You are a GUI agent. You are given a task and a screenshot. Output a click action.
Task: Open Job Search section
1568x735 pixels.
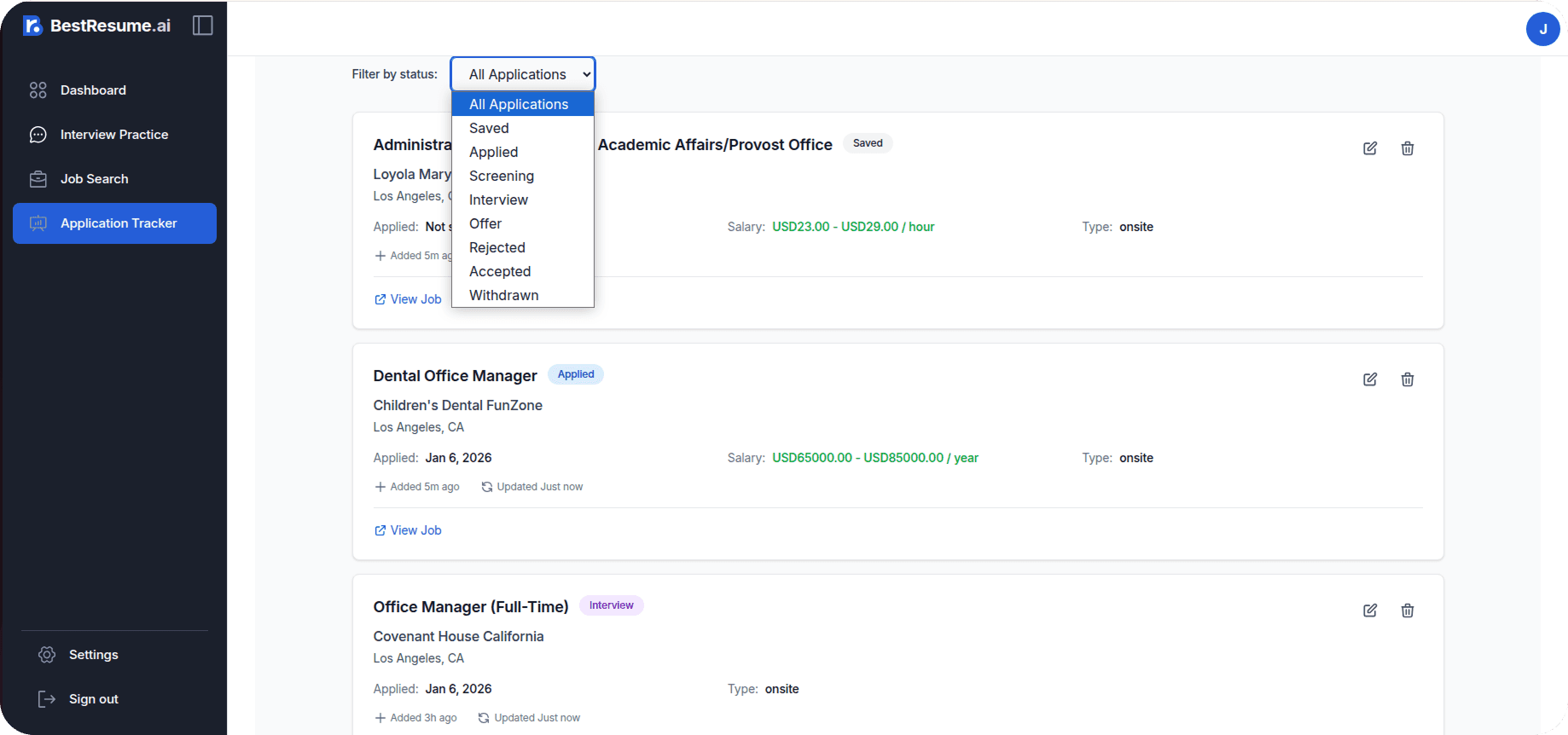[114, 179]
